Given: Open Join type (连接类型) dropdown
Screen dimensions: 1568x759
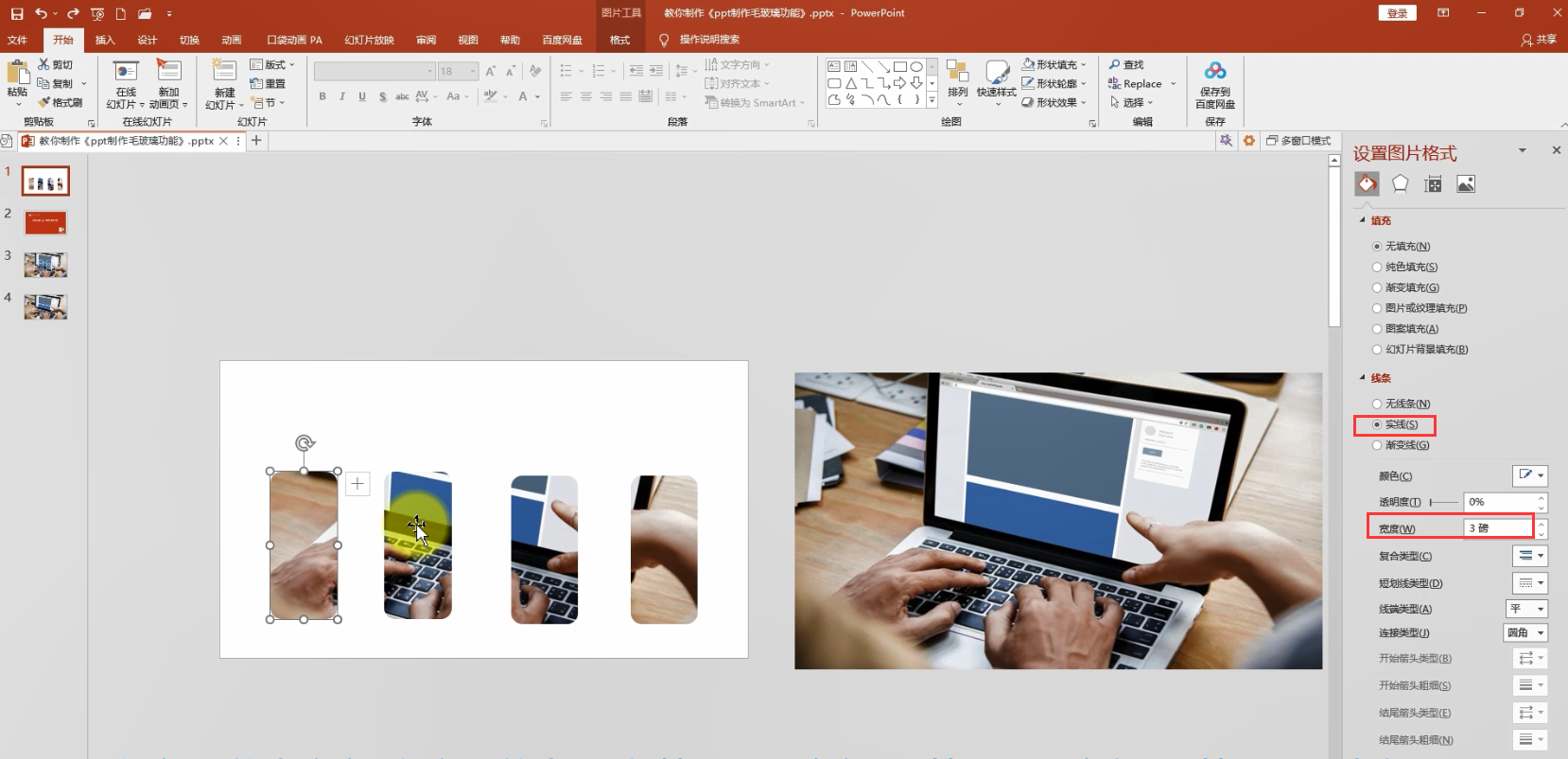Looking at the screenshot, I should pos(1525,632).
